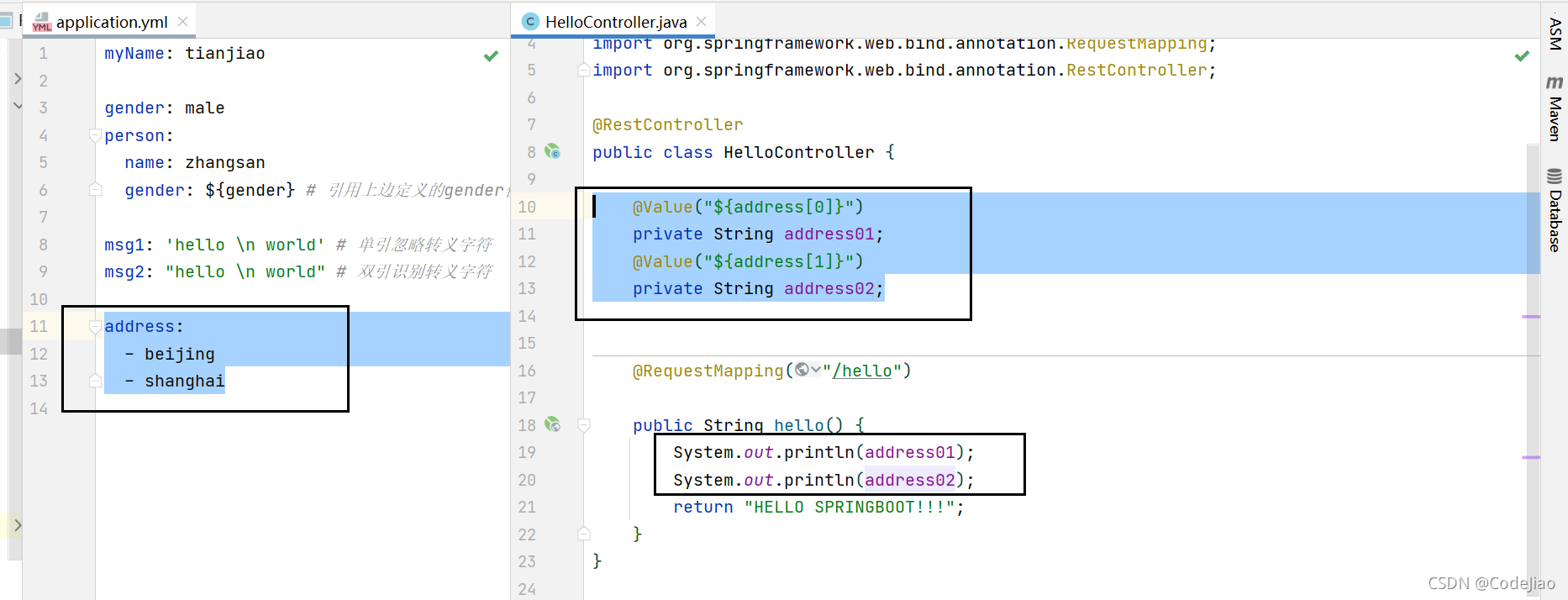This screenshot has width=1568, height=600.
Task: Click the println(address01) statement
Action: point(823,452)
